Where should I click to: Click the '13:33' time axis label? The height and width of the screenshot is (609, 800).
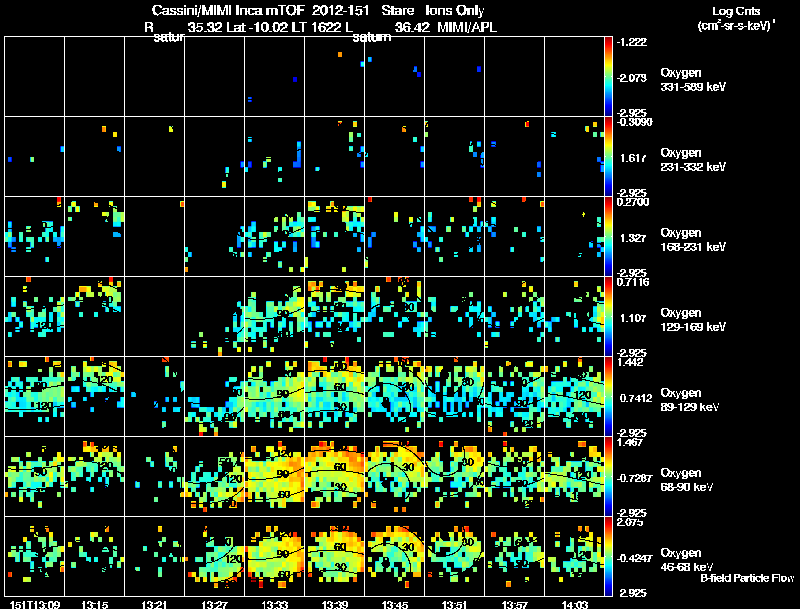(274, 604)
